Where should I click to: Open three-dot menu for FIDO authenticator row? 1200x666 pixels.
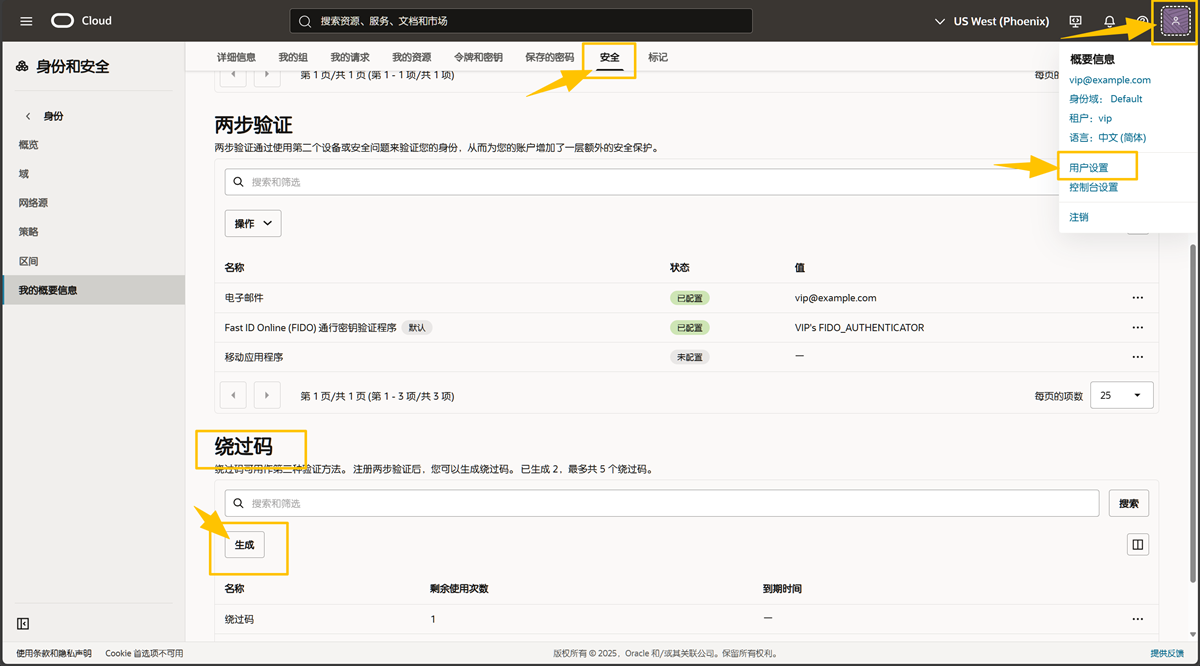(x=1137, y=328)
